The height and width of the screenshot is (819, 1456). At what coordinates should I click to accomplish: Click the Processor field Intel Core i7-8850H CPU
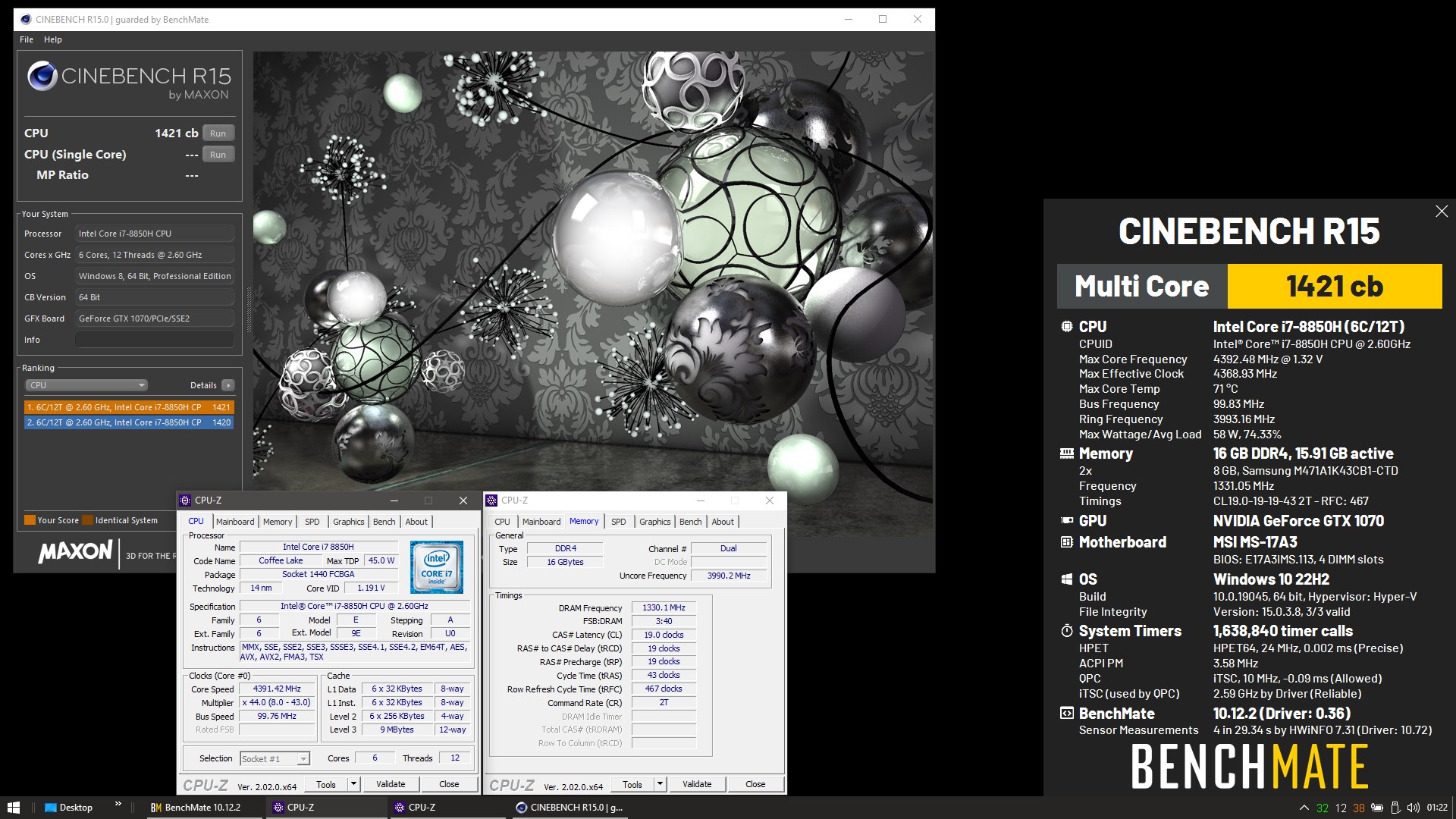click(x=155, y=234)
